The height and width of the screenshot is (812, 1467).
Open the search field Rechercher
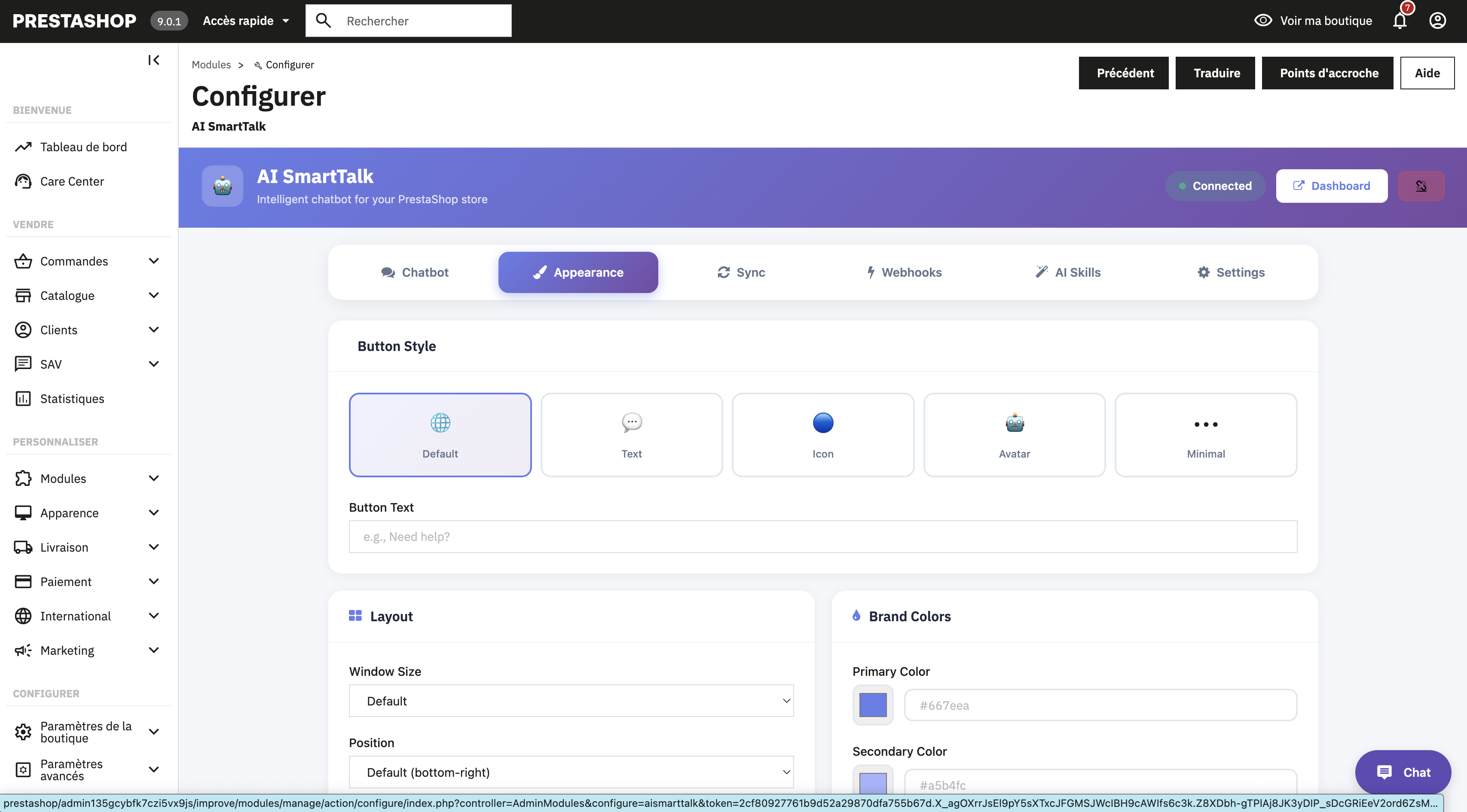click(x=422, y=21)
